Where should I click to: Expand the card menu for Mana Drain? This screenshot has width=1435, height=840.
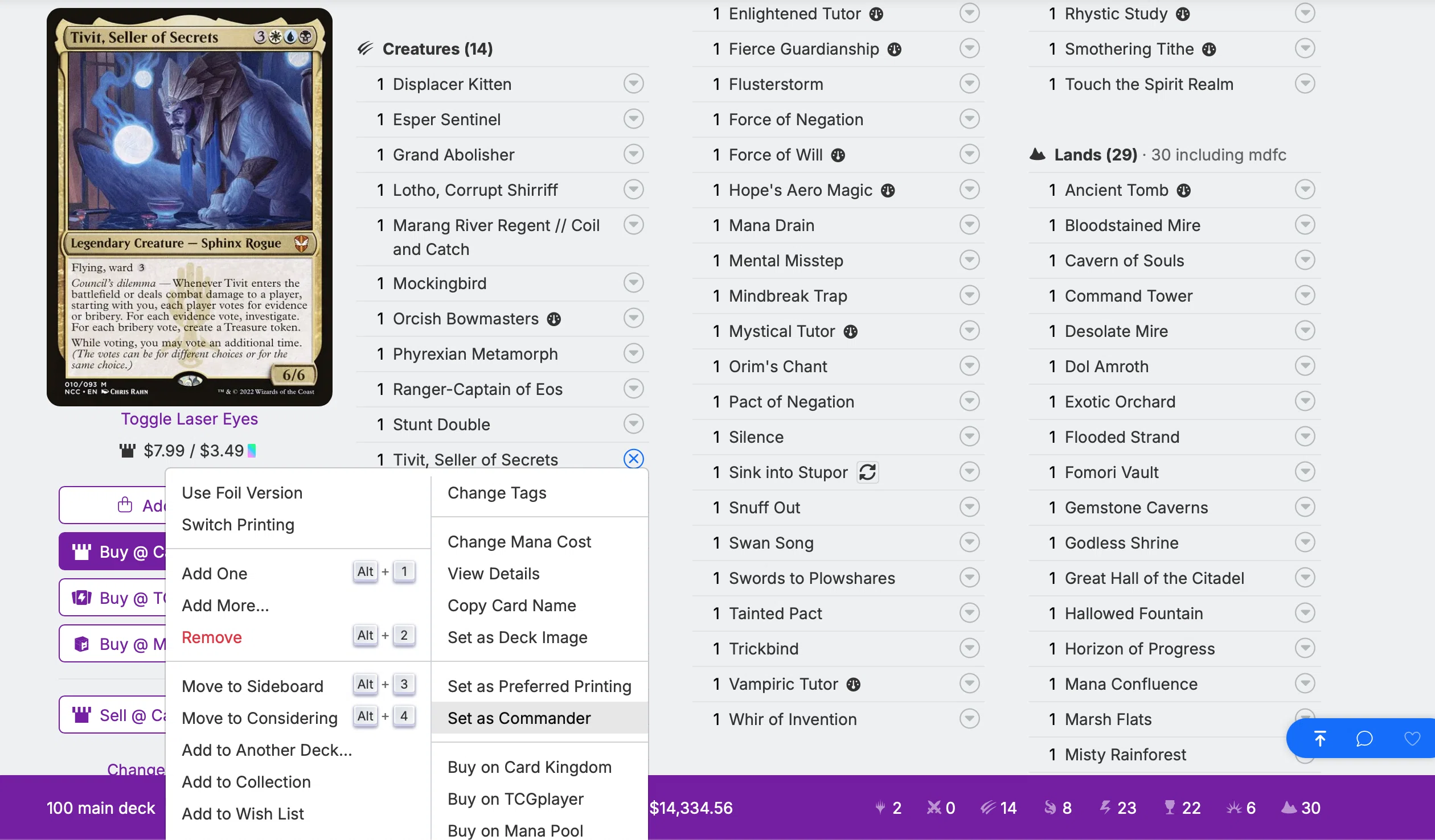969,225
